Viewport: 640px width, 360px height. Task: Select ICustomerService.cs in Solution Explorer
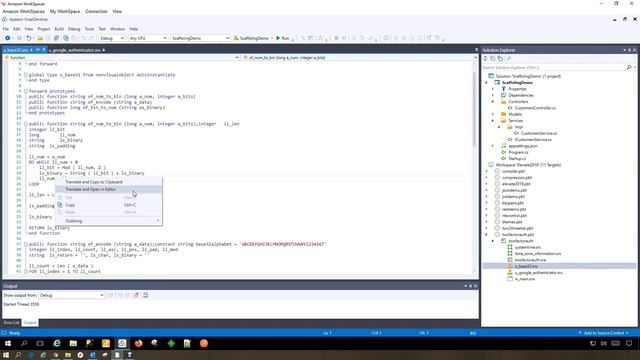click(533, 140)
